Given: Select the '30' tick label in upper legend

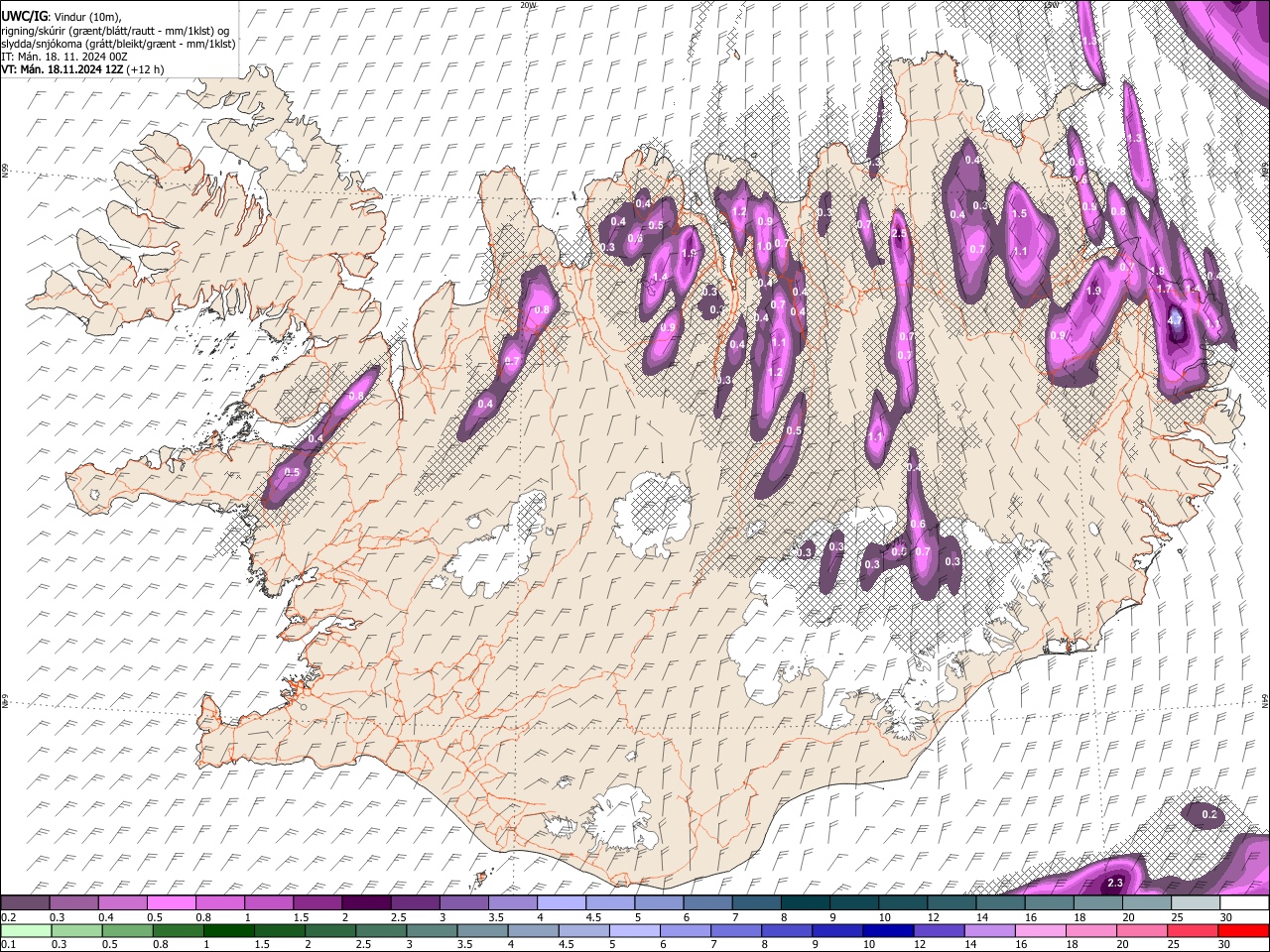Looking at the screenshot, I should pos(1226,917).
